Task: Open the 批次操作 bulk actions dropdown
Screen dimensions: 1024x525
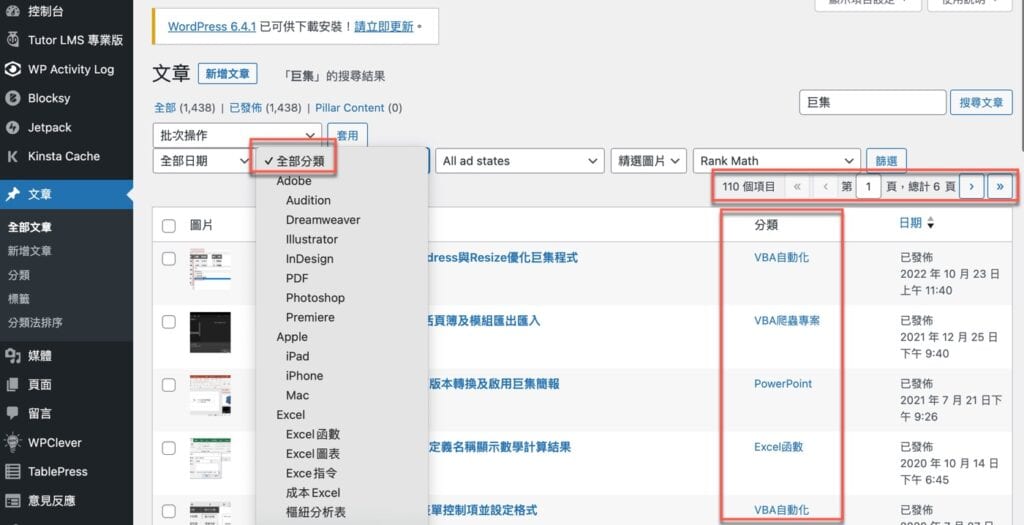Action: click(237, 135)
